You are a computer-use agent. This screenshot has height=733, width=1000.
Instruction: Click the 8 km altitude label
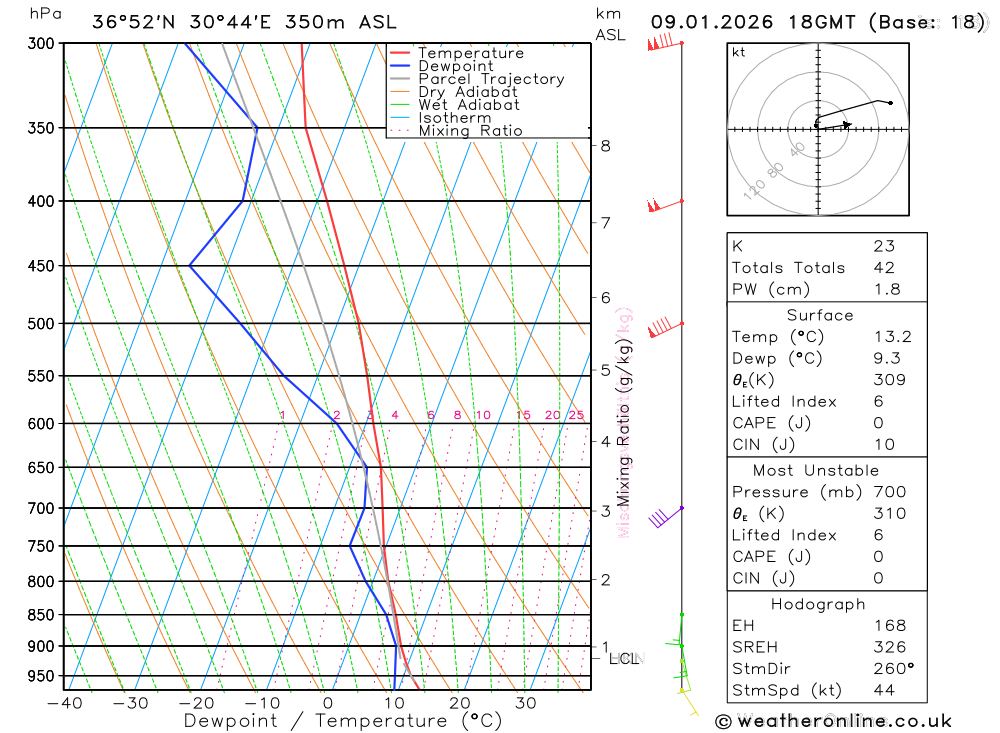(605, 146)
